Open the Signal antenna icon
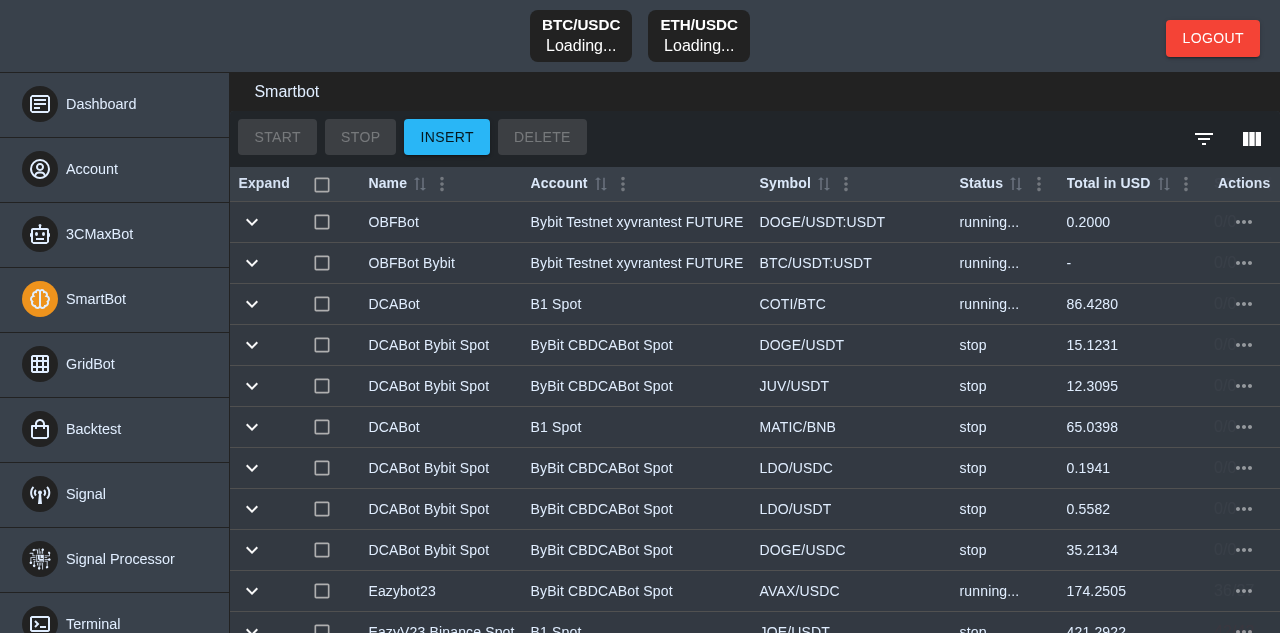Screen dimensions: 1280x633 (x=40, y=494)
